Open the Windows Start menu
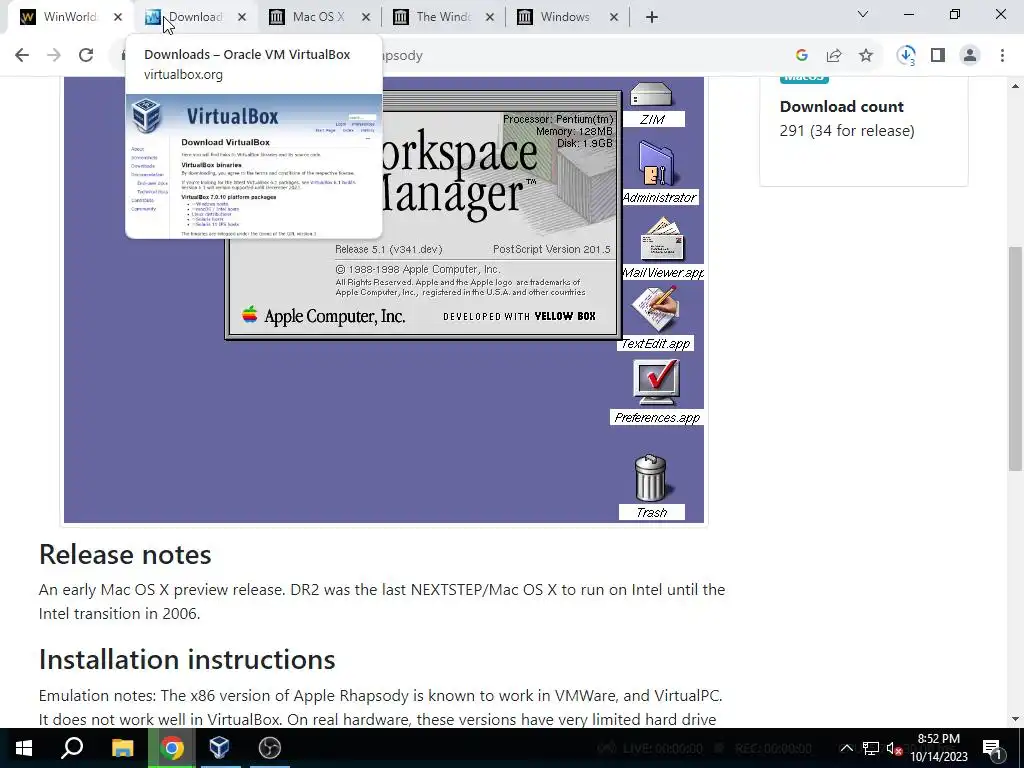1024x768 pixels. tap(24, 748)
